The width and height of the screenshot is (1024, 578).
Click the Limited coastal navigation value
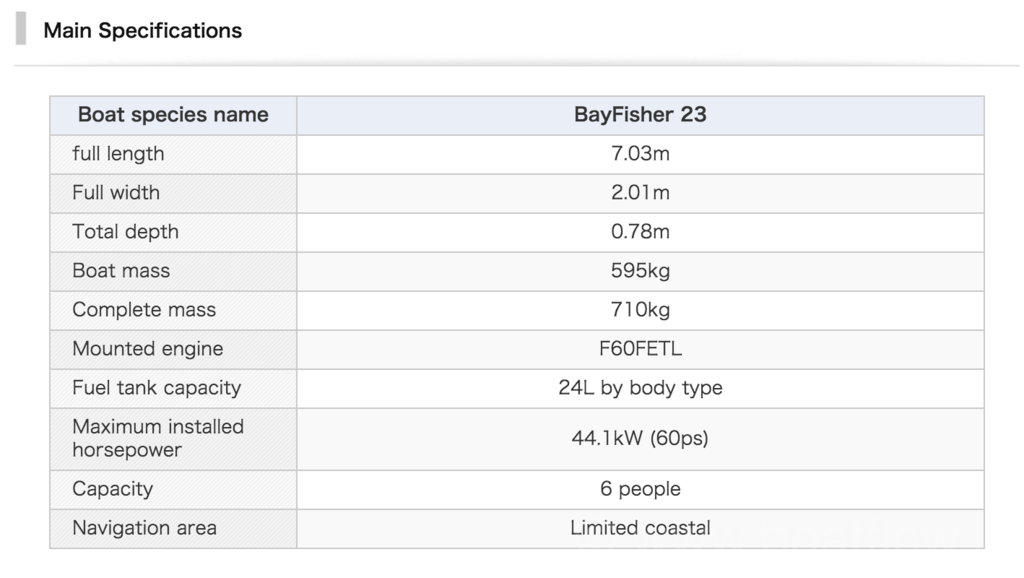(x=640, y=528)
